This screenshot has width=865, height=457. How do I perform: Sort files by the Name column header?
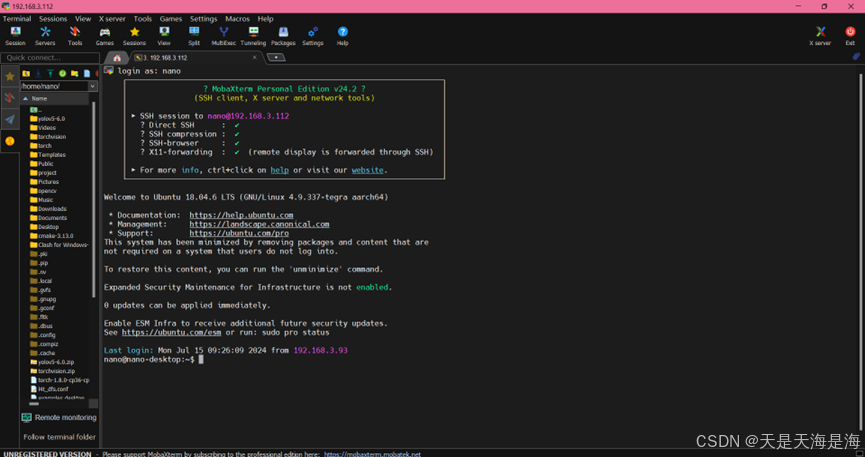coord(54,98)
